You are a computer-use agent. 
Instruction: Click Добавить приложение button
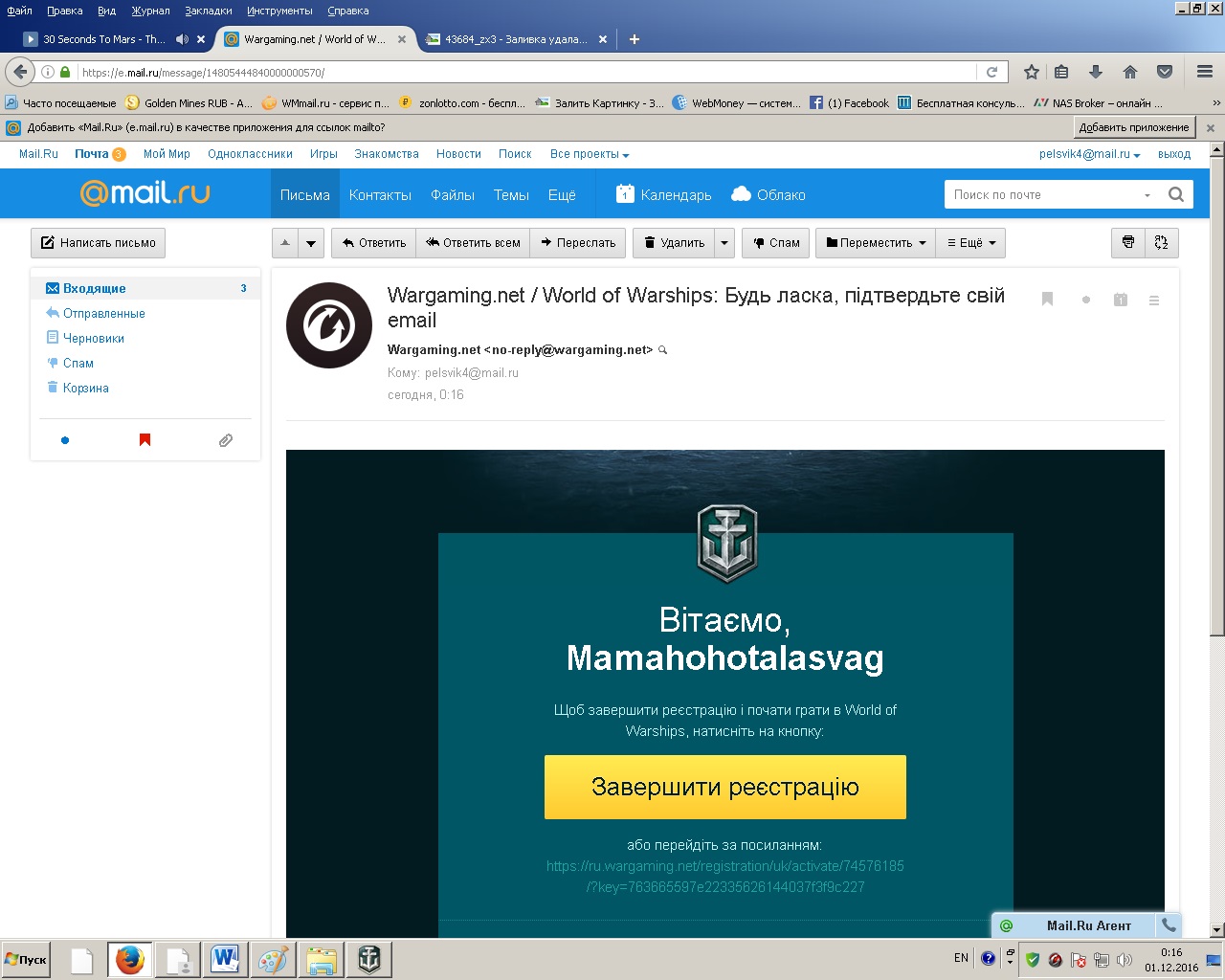1134,127
